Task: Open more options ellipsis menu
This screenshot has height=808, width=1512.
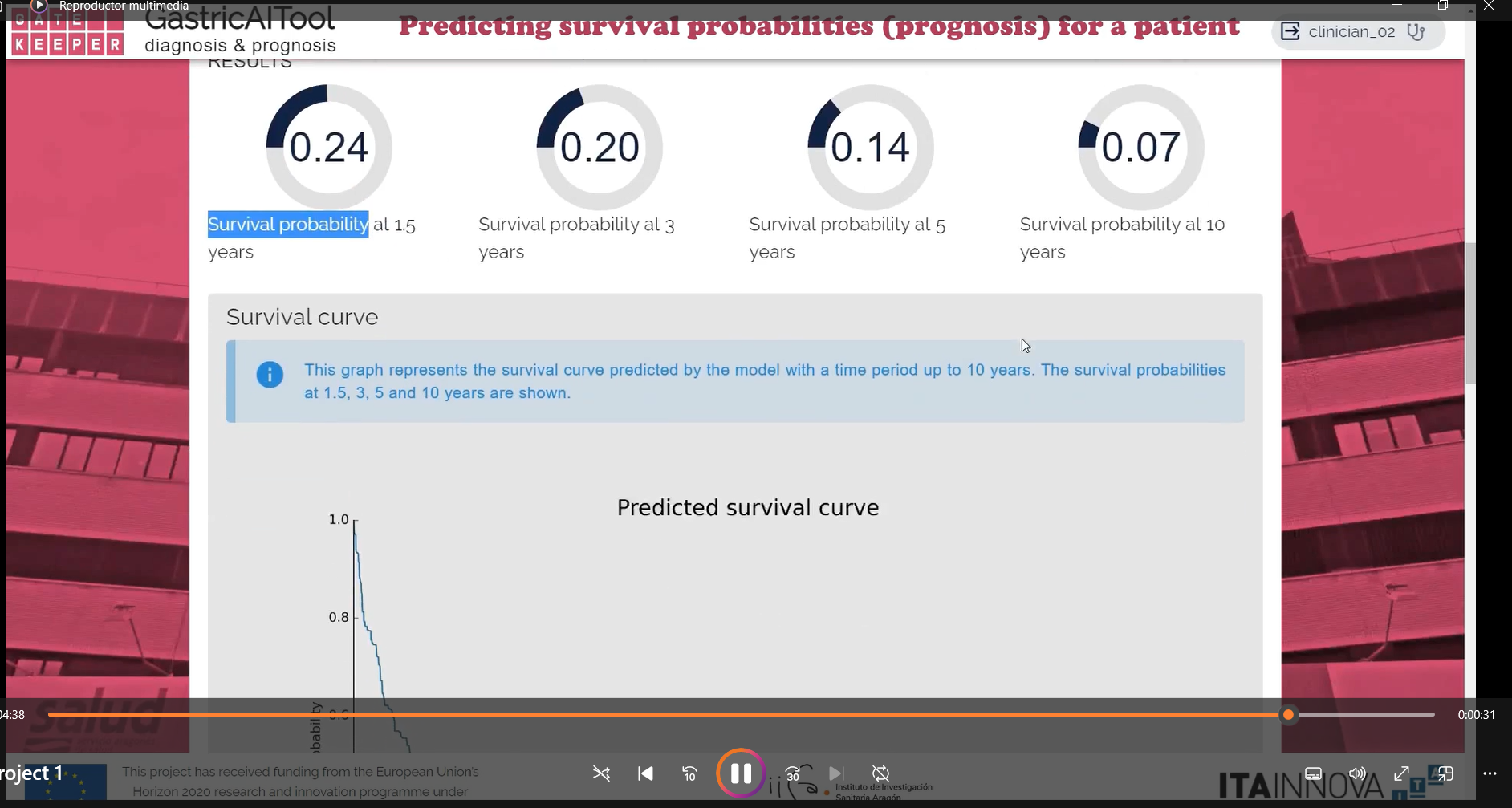Action: (1490, 773)
